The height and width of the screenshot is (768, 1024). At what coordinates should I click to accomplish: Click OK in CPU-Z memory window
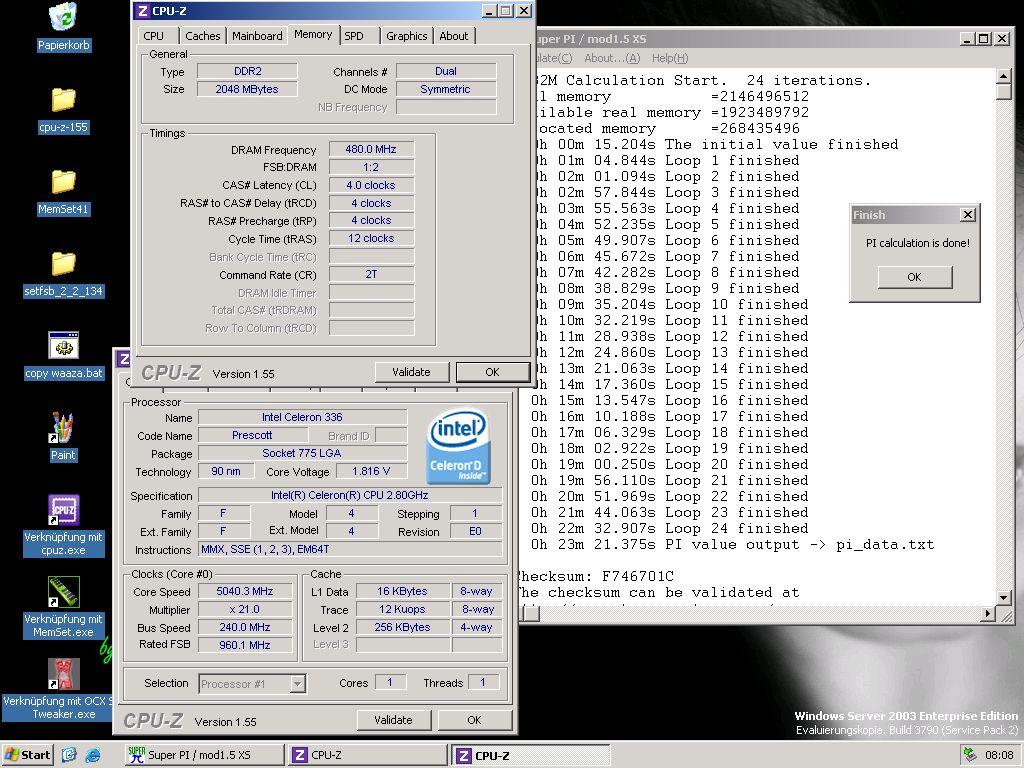pyautogui.click(x=492, y=372)
